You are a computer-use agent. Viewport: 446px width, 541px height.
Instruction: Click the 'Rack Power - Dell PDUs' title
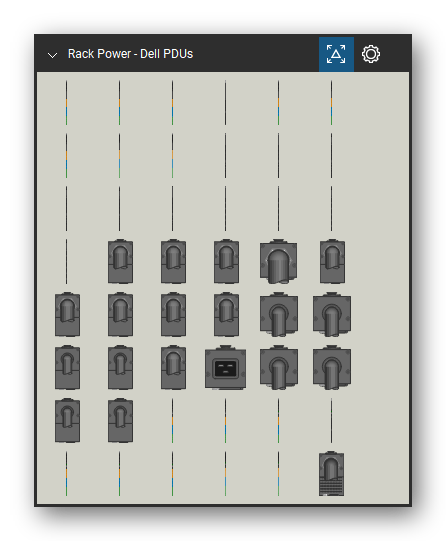coord(130,54)
